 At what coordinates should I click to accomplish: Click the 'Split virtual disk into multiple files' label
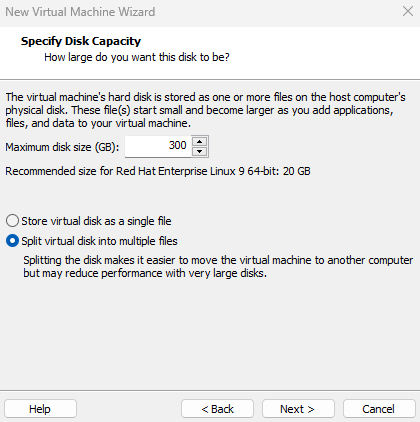pos(99,241)
